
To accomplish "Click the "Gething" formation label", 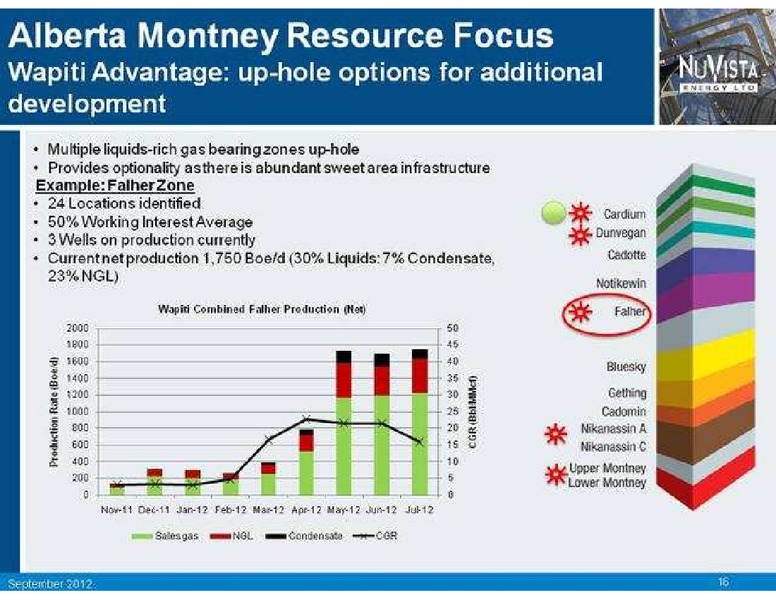I will pyautogui.click(x=627, y=394).
